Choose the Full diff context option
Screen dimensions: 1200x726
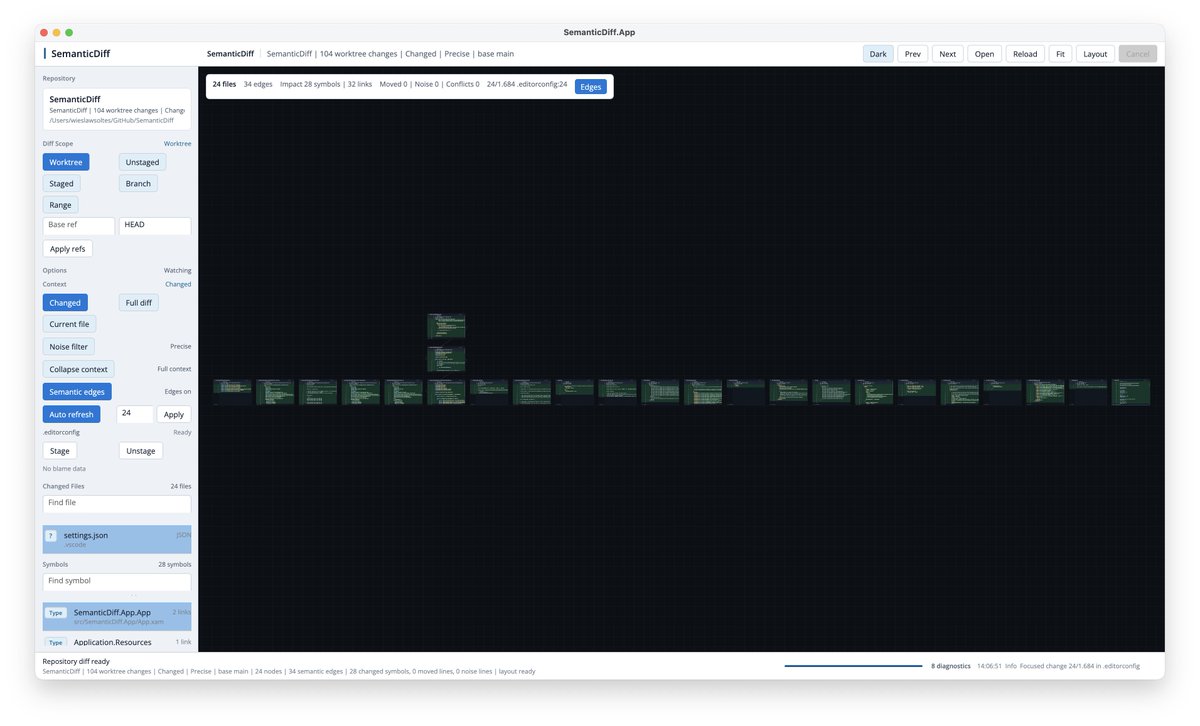point(139,302)
